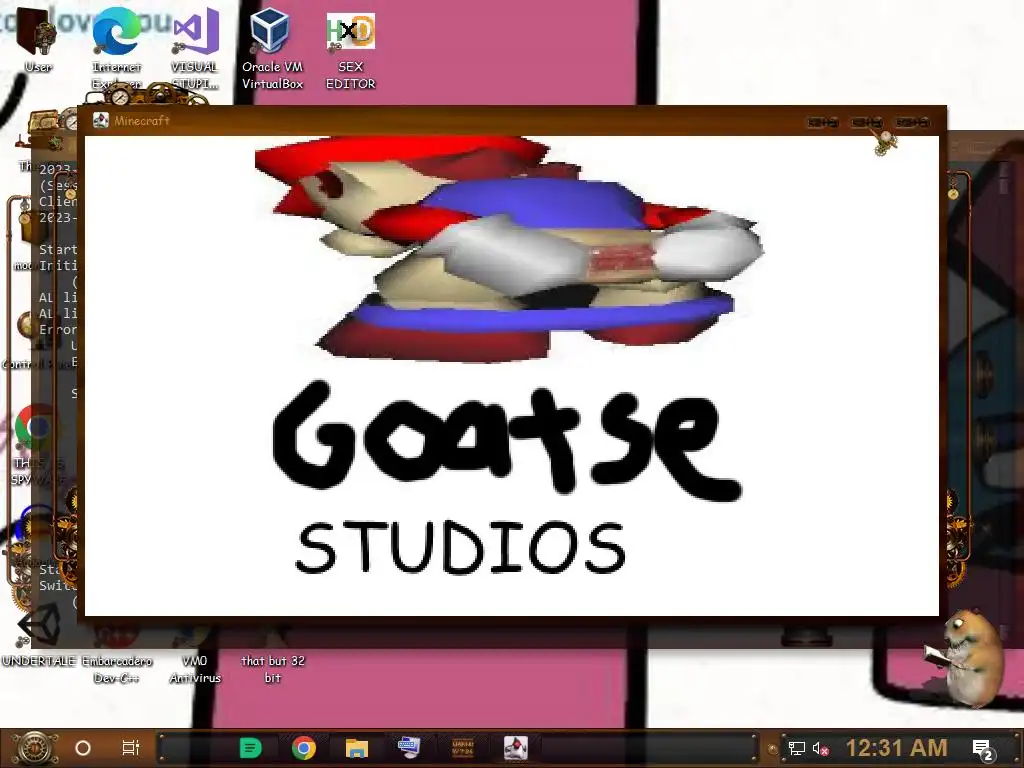Open File Explorer from the taskbar

point(357,748)
